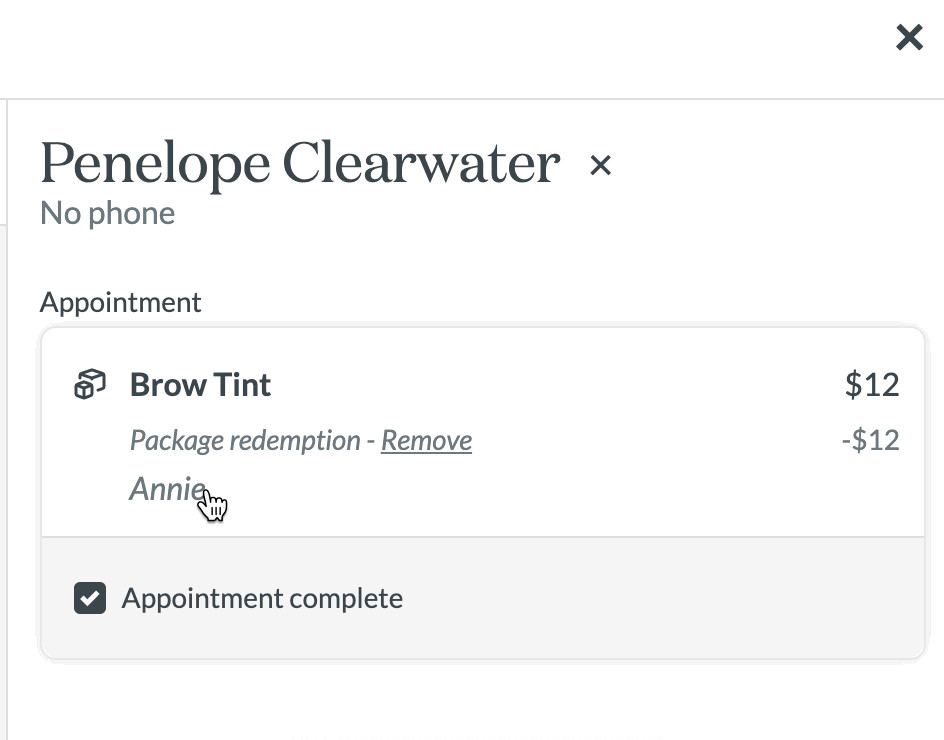This screenshot has height=740, width=944.
Task: Click the blank header bar area left of close X
Action: click(x=446, y=48)
